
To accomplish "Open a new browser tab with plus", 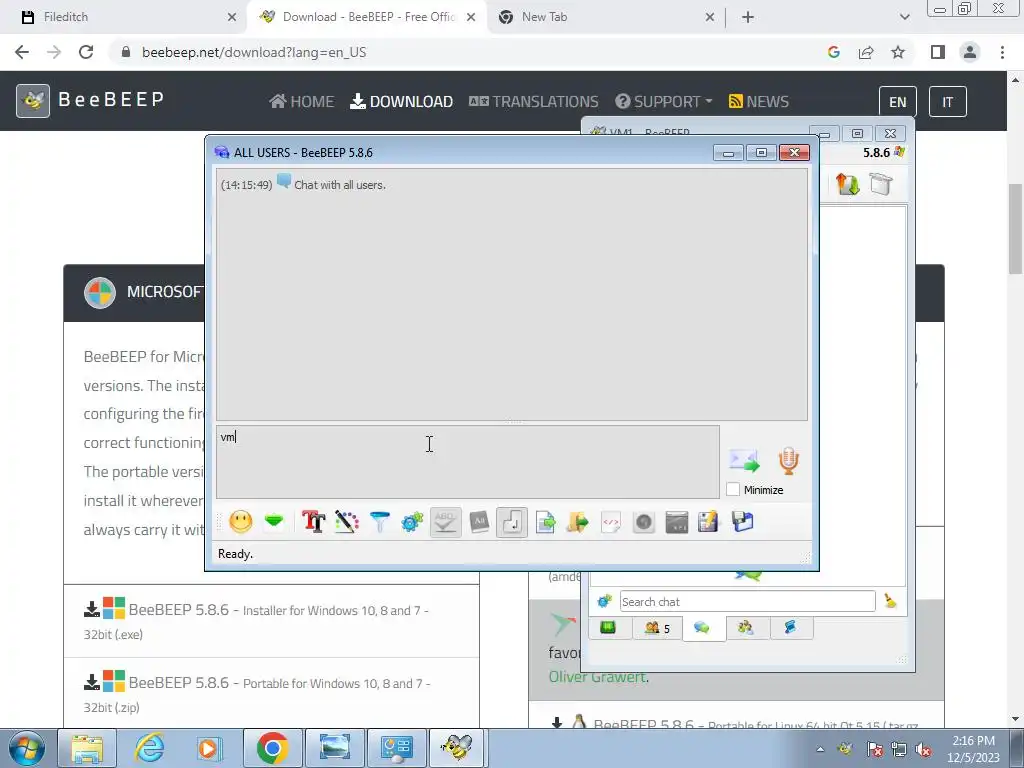I will click(748, 17).
